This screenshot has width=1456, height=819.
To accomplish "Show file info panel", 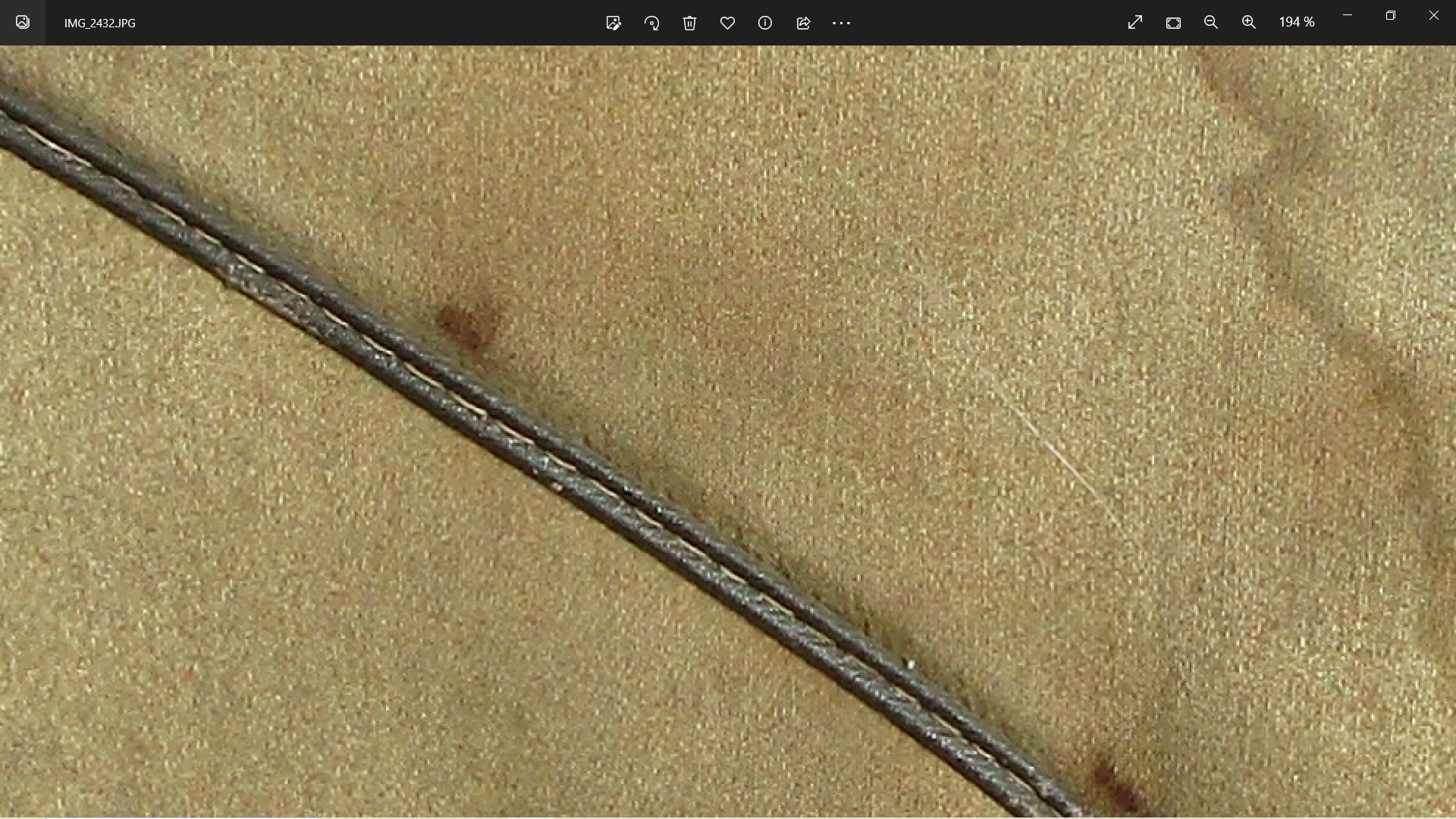I will coord(765,23).
